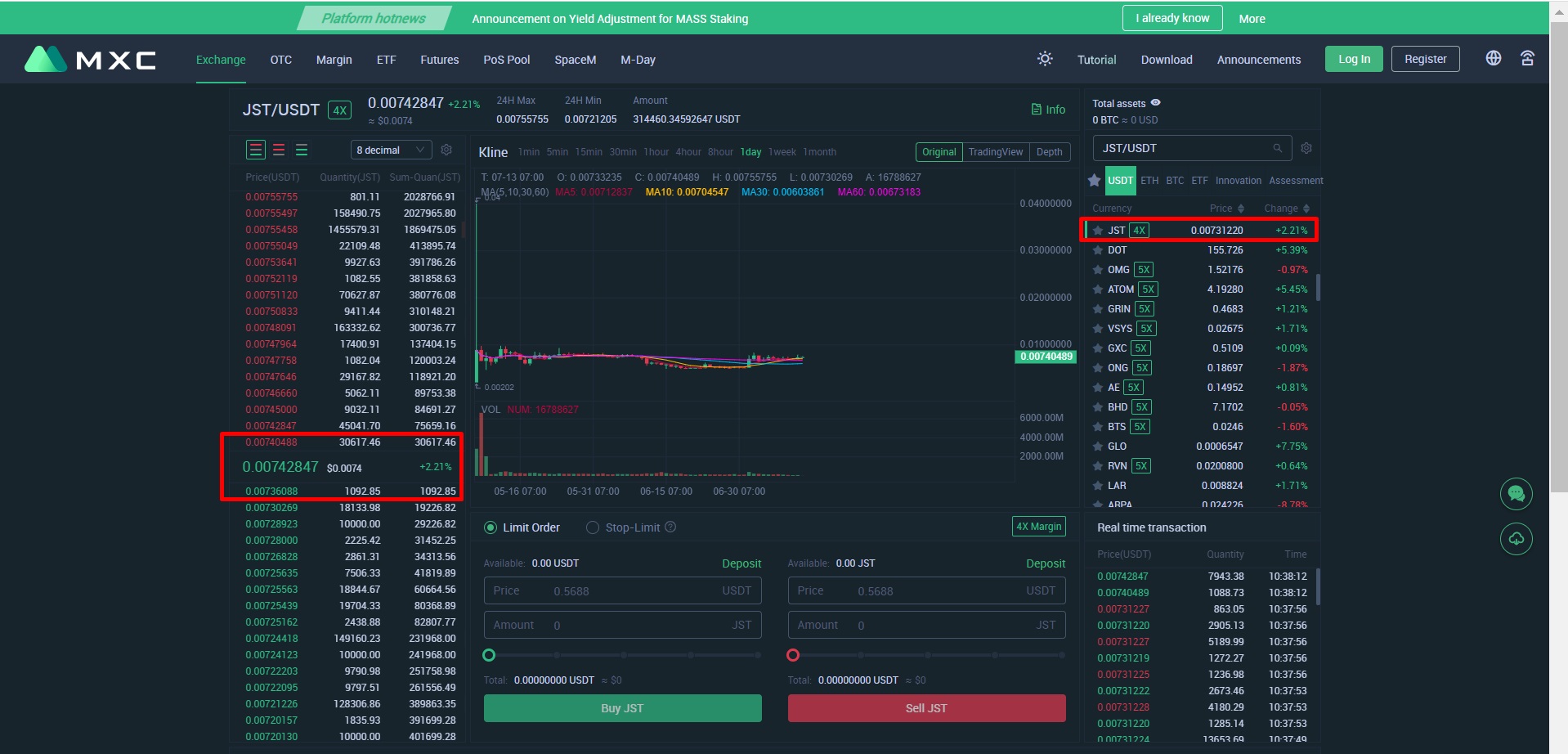1568x754 pixels.
Task: Show favorites star tab in market list
Action: 1095,181
